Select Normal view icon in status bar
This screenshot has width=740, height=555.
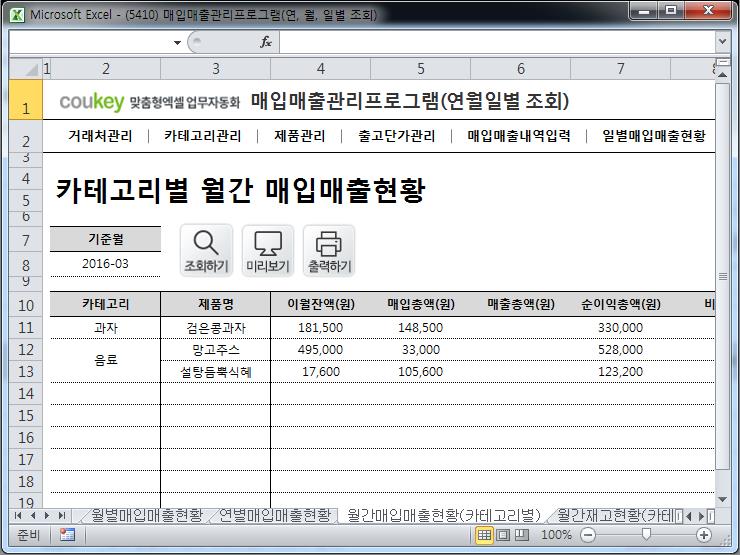[484, 535]
